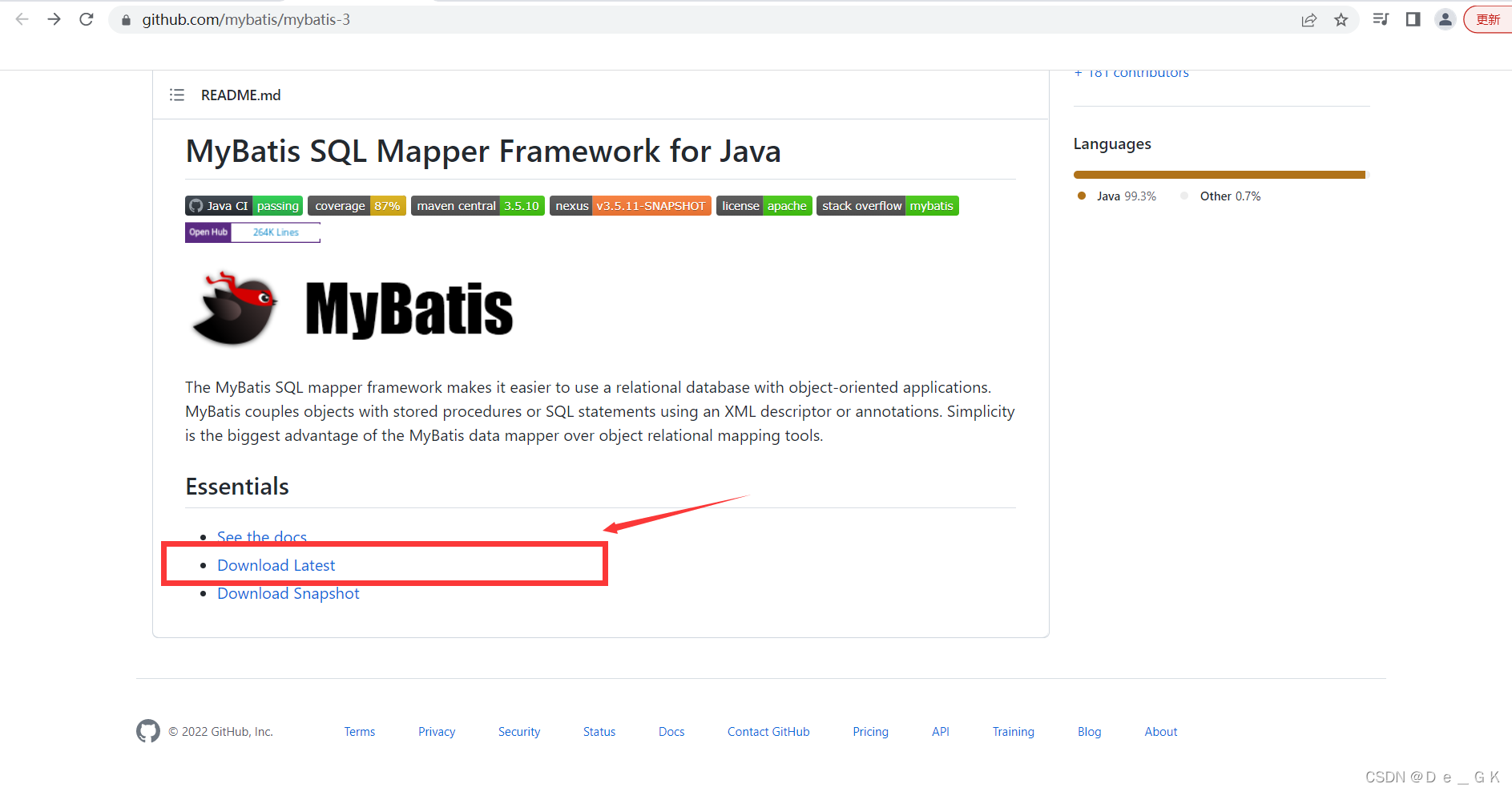Click the nexus v3.5.11-SNAPSHOT badge

(631, 206)
